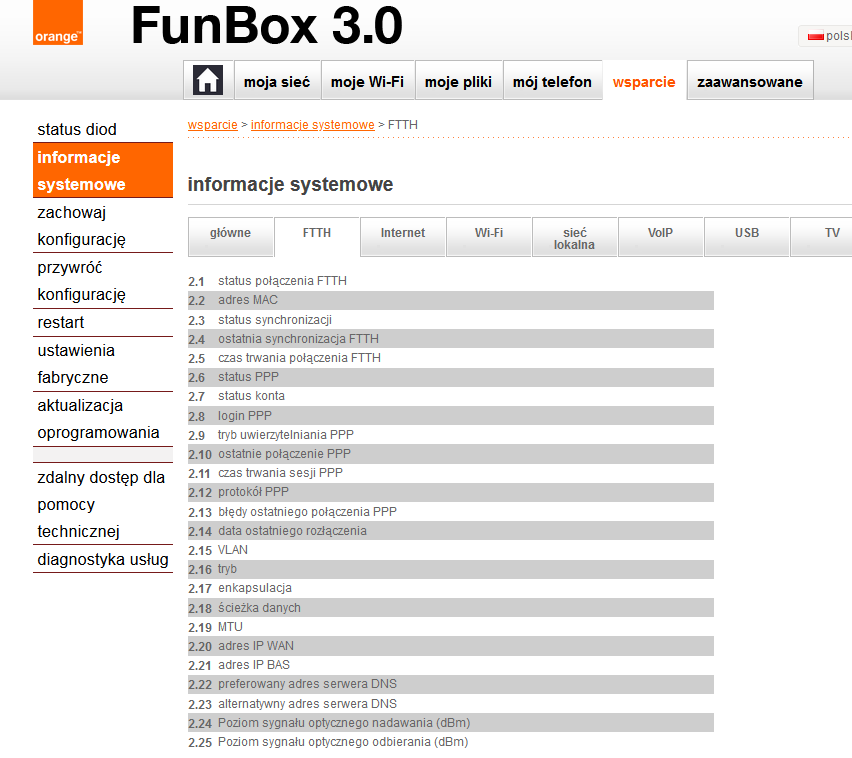Image resolution: width=852 pixels, height=758 pixels.
Task: Switch to the VoIP tab
Action: click(x=660, y=233)
